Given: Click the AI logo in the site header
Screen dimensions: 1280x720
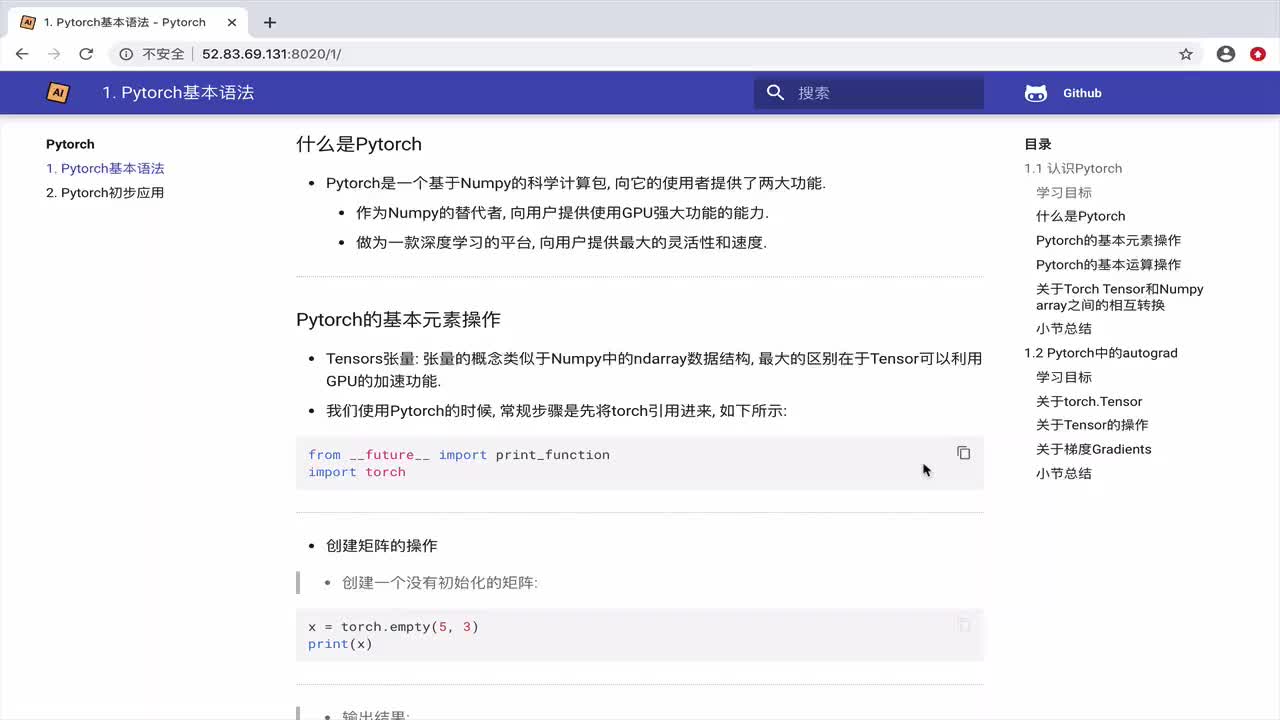Looking at the screenshot, I should tap(58, 93).
